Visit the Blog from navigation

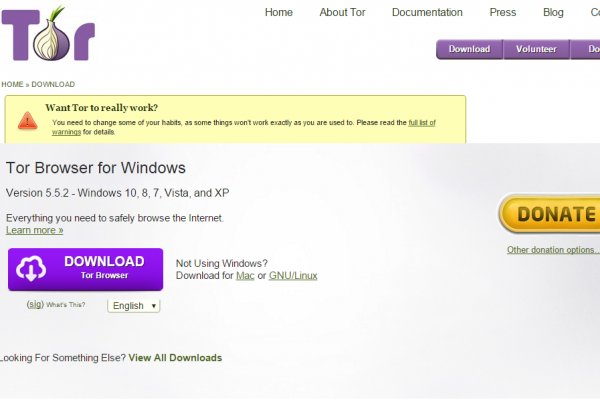click(x=553, y=13)
